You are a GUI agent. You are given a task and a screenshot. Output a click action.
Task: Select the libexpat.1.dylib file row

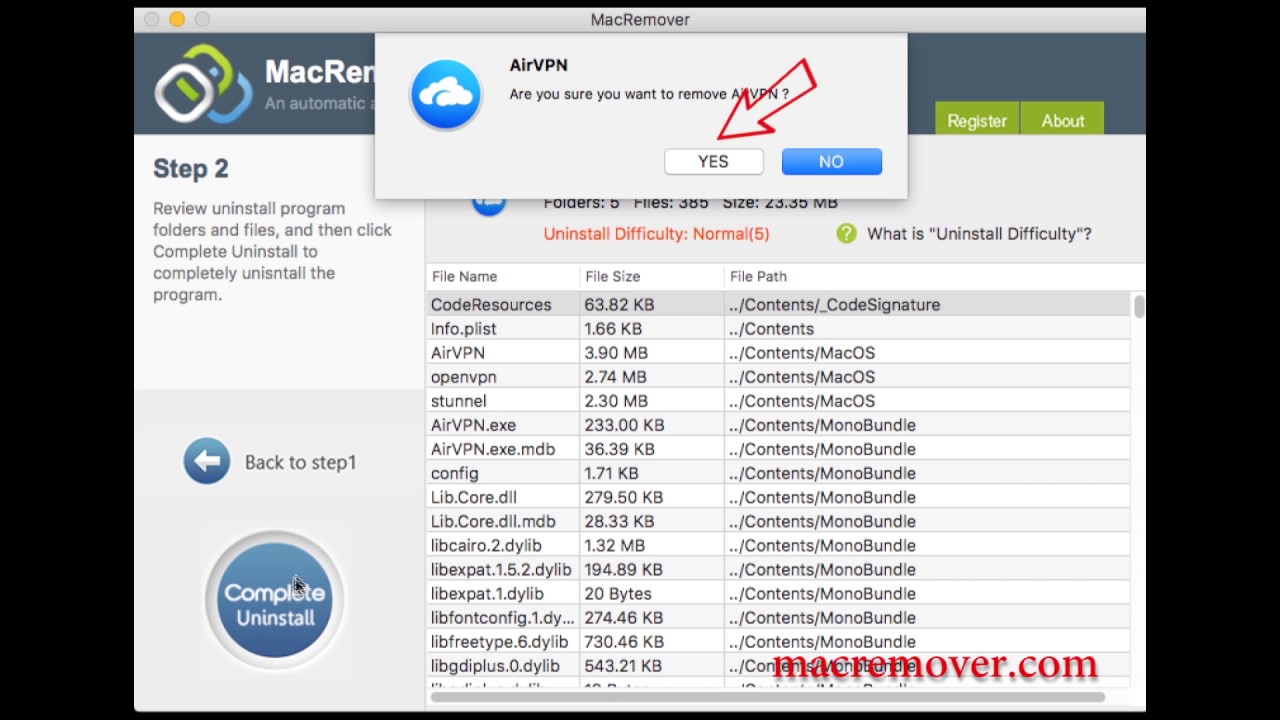[778, 593]
